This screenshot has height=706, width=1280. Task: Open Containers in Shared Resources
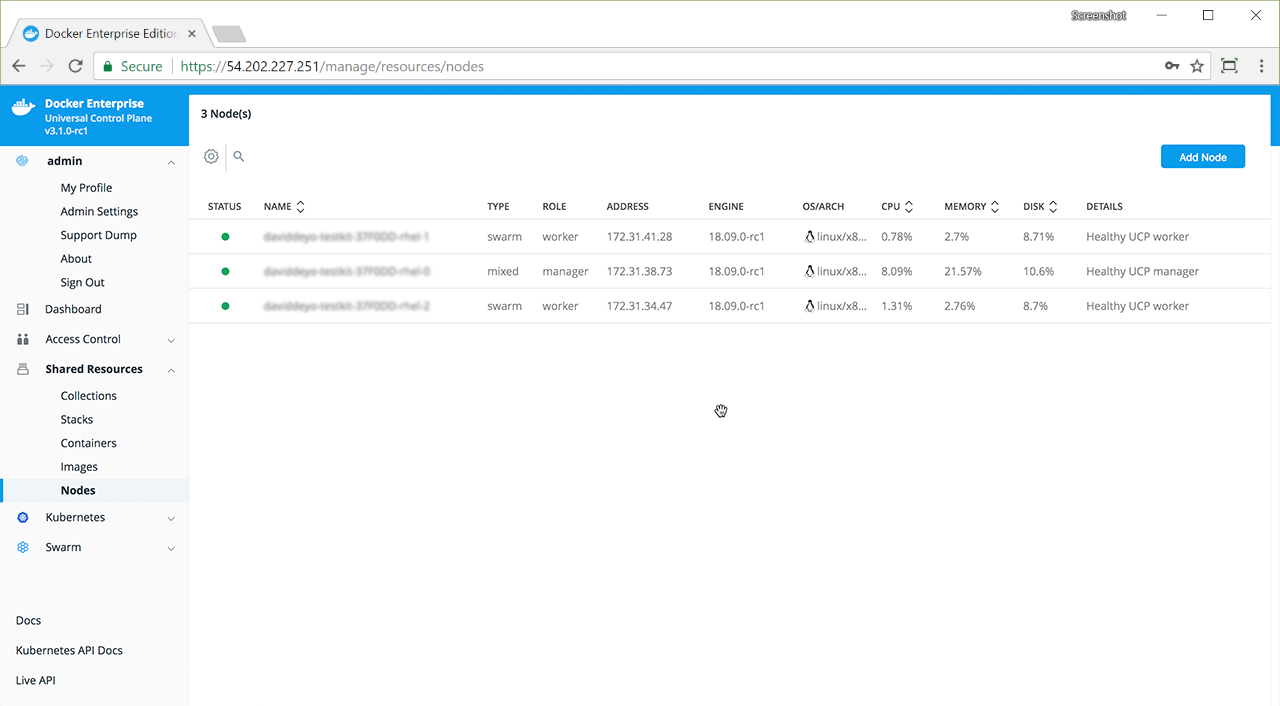coord(88,443)
